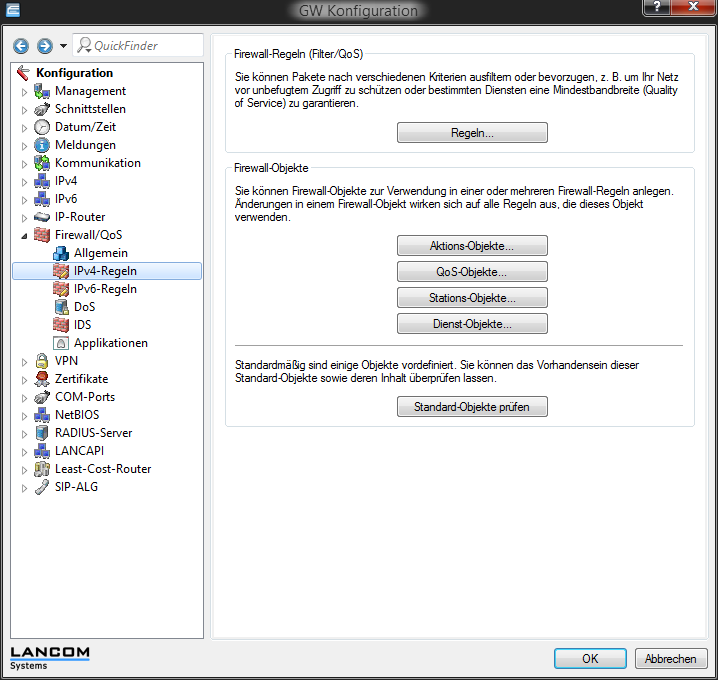This screenshot has height=680, width=718.
Task: Expand the Zertifikate tree node
Action: click(x=25, y=379)
